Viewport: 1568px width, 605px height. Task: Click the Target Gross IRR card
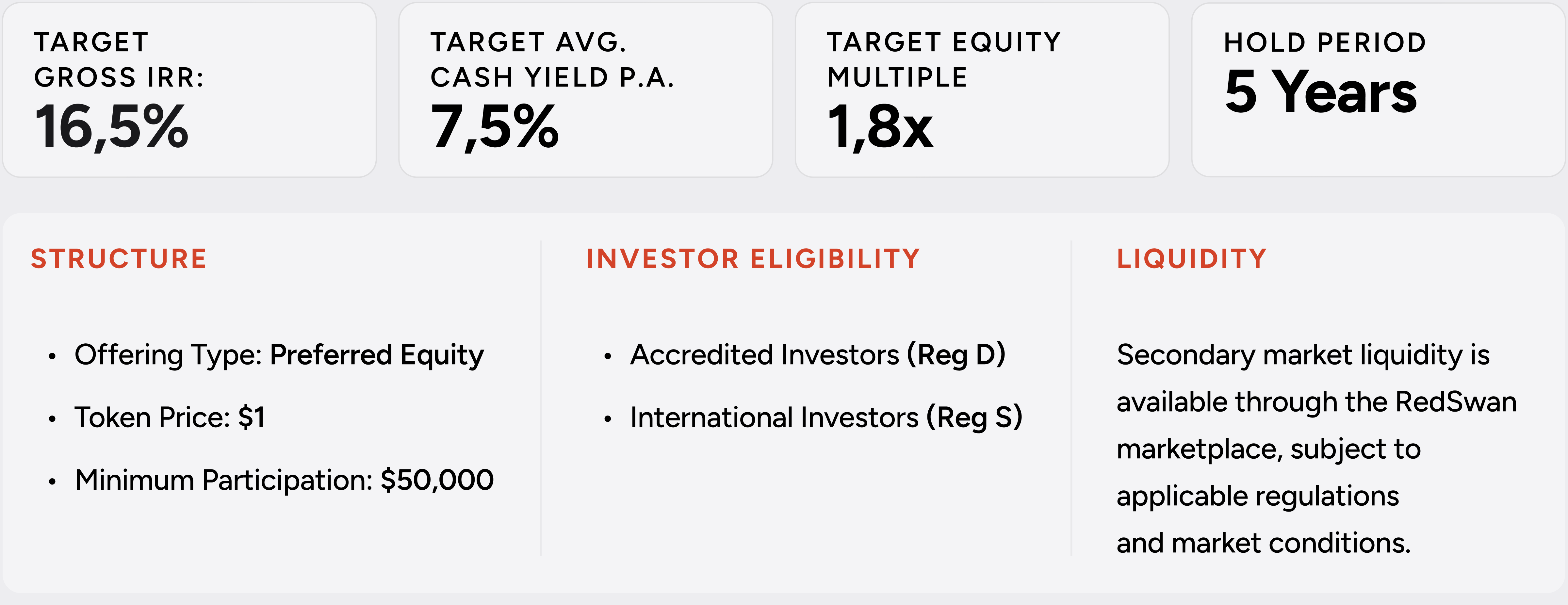coord(189,90)
